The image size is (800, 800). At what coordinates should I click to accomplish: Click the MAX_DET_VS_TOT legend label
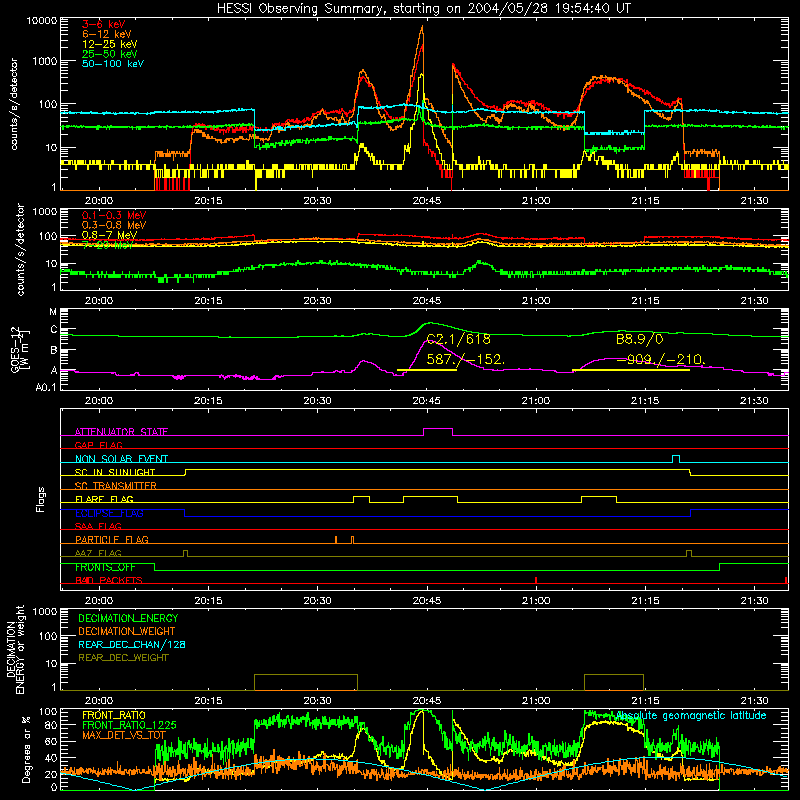(x=123, y=735)
